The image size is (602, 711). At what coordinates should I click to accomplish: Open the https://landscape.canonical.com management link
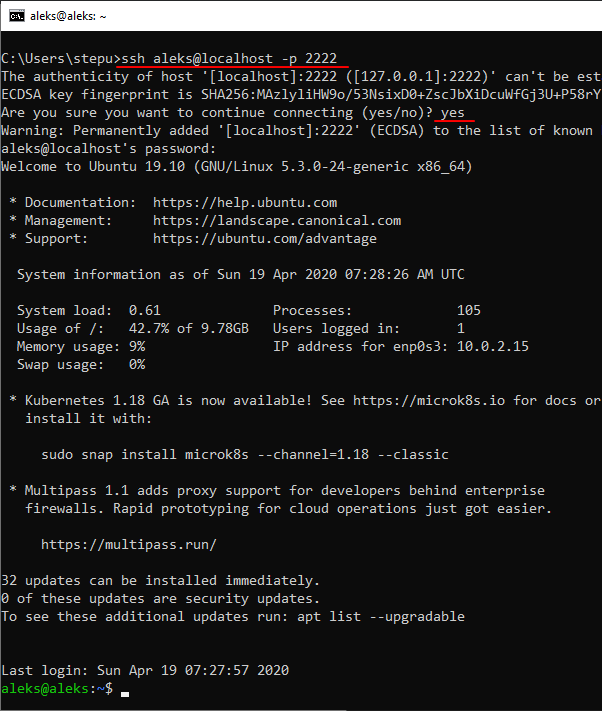click(x=277, y=220)
